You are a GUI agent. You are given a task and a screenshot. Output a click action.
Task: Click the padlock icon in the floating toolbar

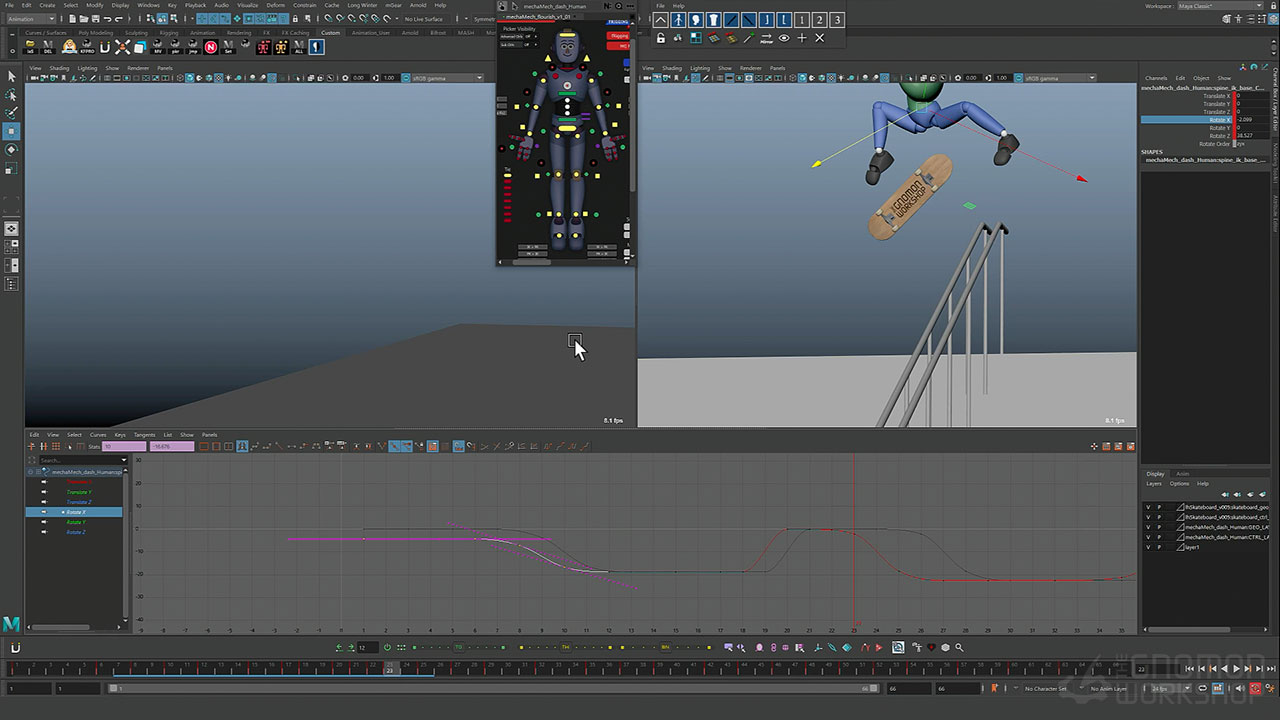click(x=660, y=38)
